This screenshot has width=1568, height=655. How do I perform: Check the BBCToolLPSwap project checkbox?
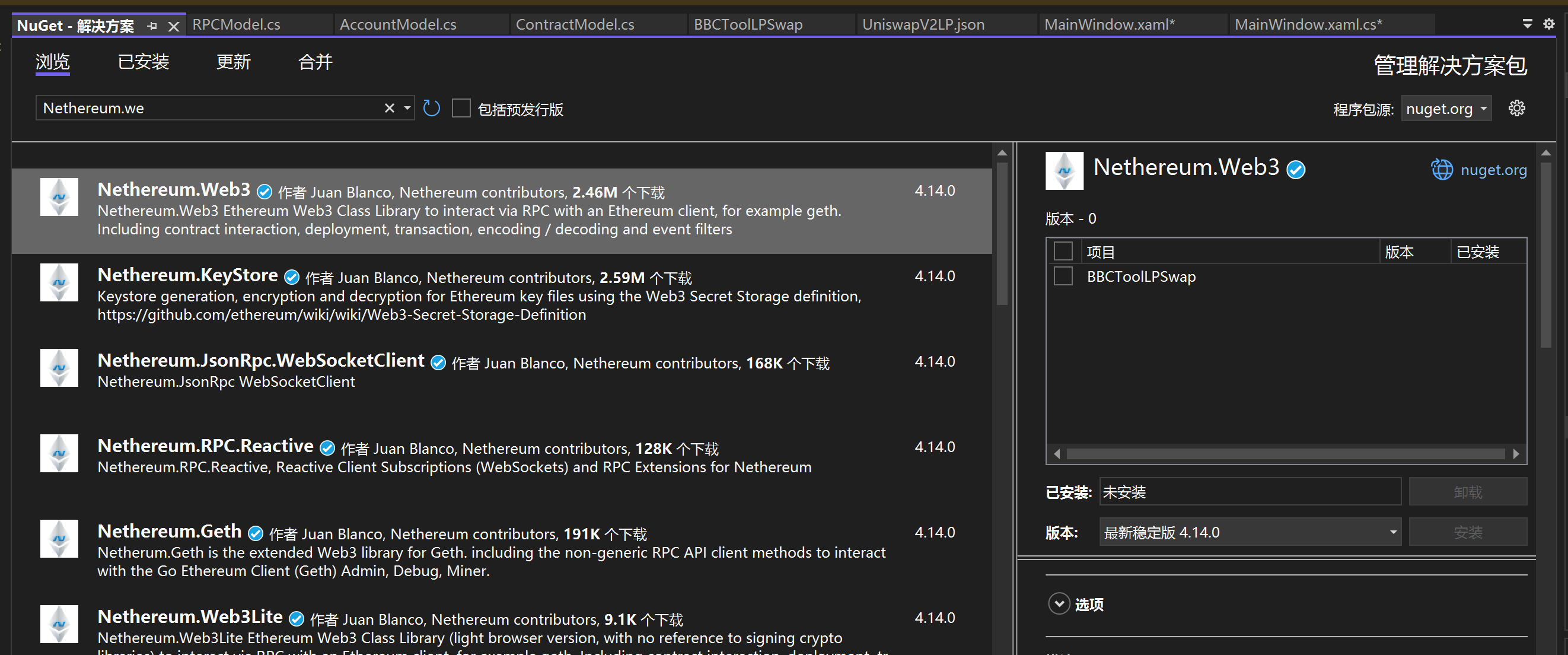1063,276
